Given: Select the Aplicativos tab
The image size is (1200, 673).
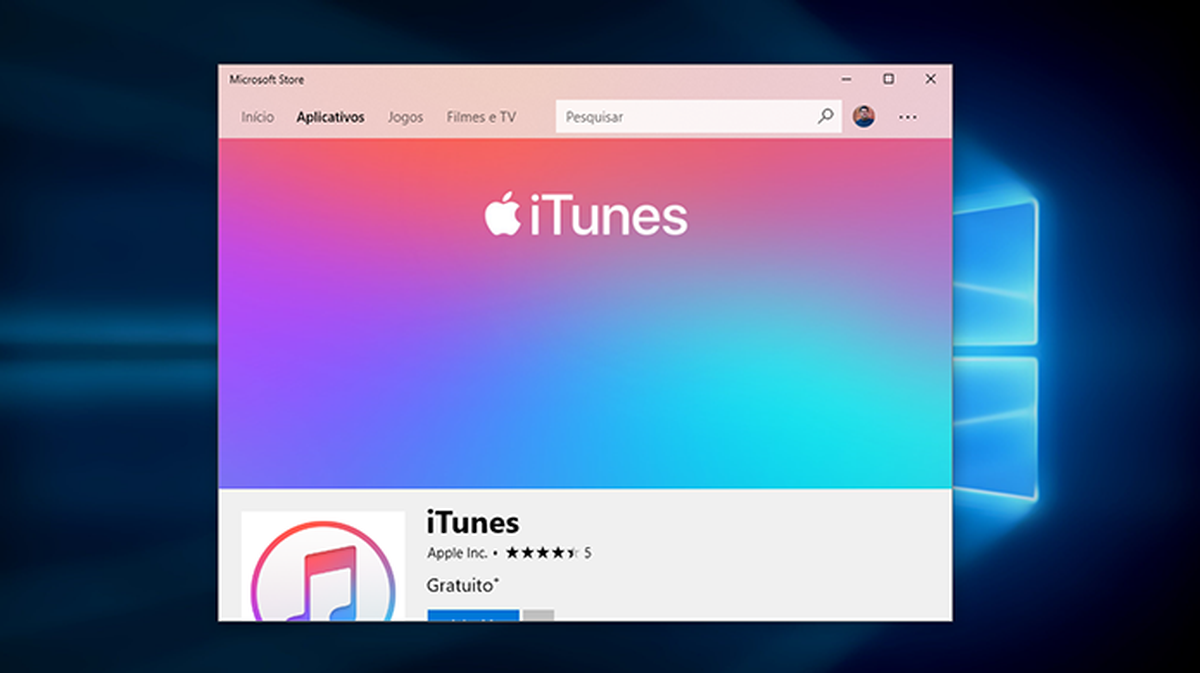Looking at the screenshot, I should [330, 117].
